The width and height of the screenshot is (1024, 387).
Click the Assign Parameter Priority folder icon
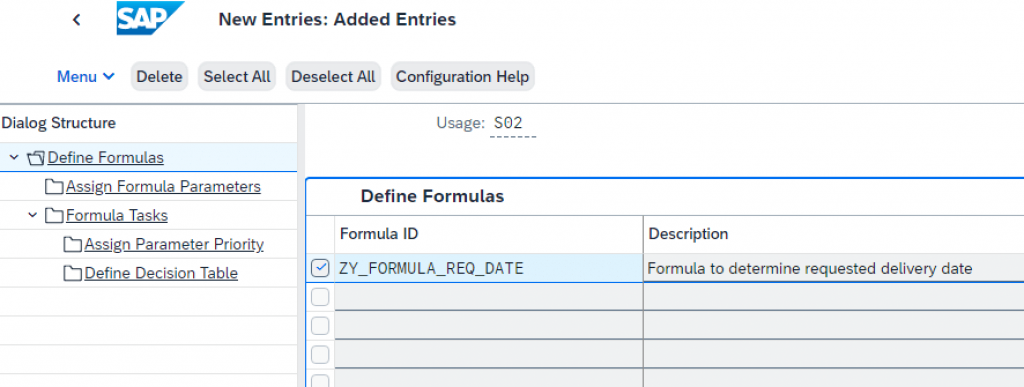point(72,244)
